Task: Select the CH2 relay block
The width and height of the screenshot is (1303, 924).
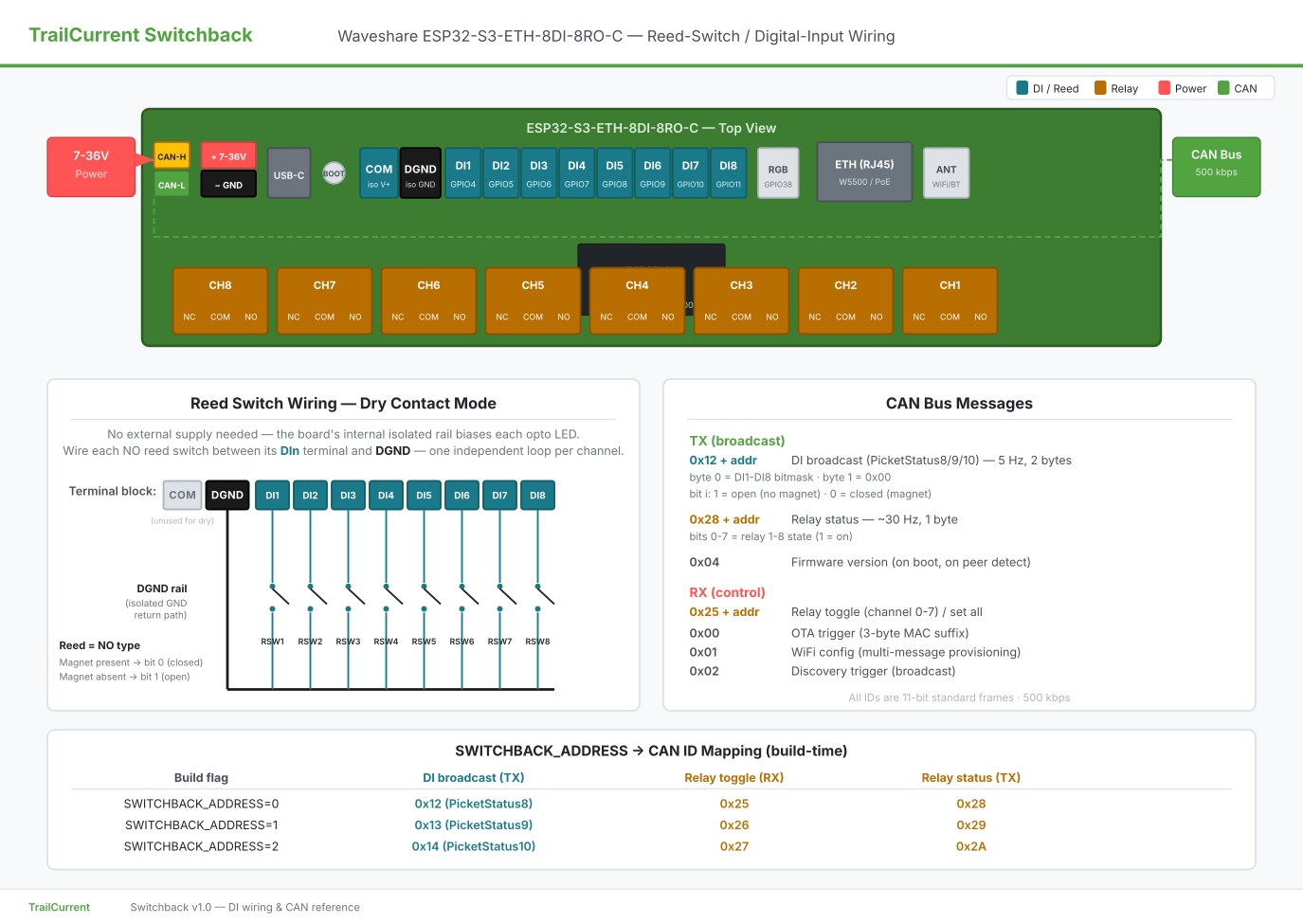Action: (x=845, y=300)
